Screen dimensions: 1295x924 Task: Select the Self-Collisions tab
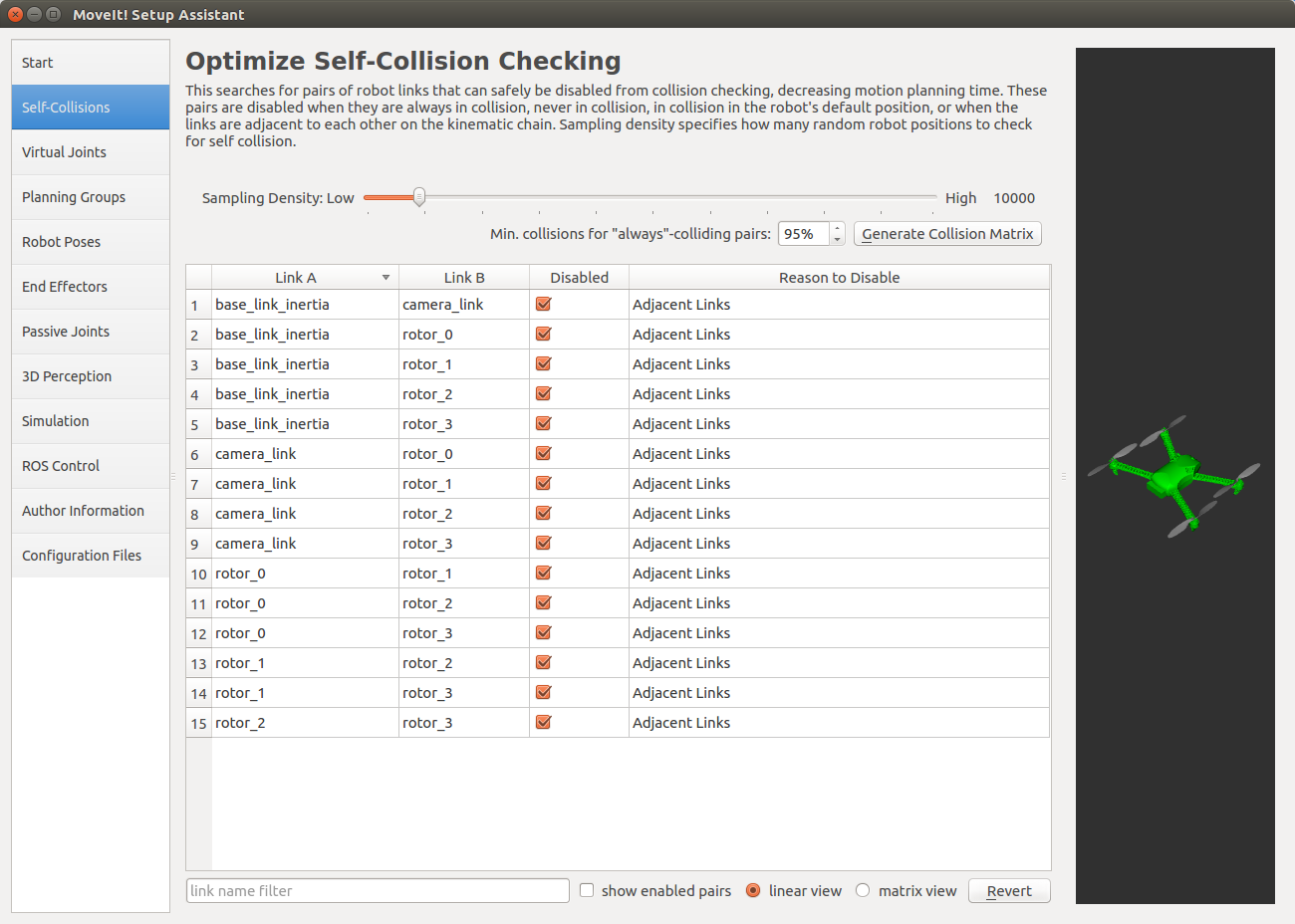pos(91,108)
